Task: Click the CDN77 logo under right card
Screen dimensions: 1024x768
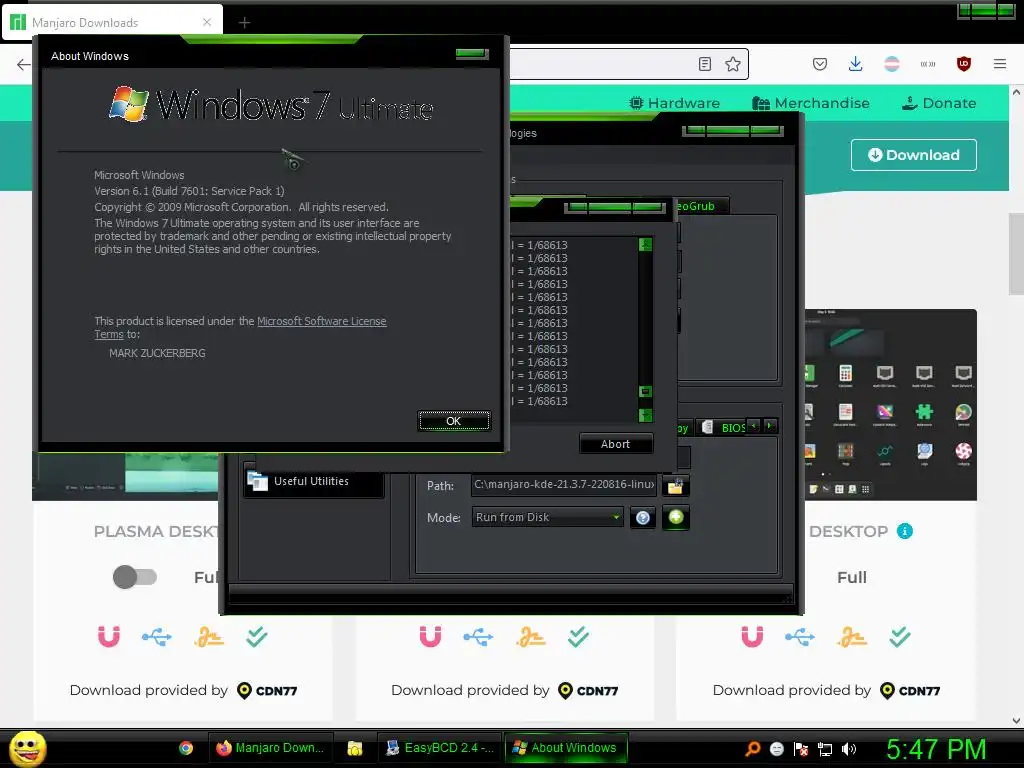Action: click(910, 690)
